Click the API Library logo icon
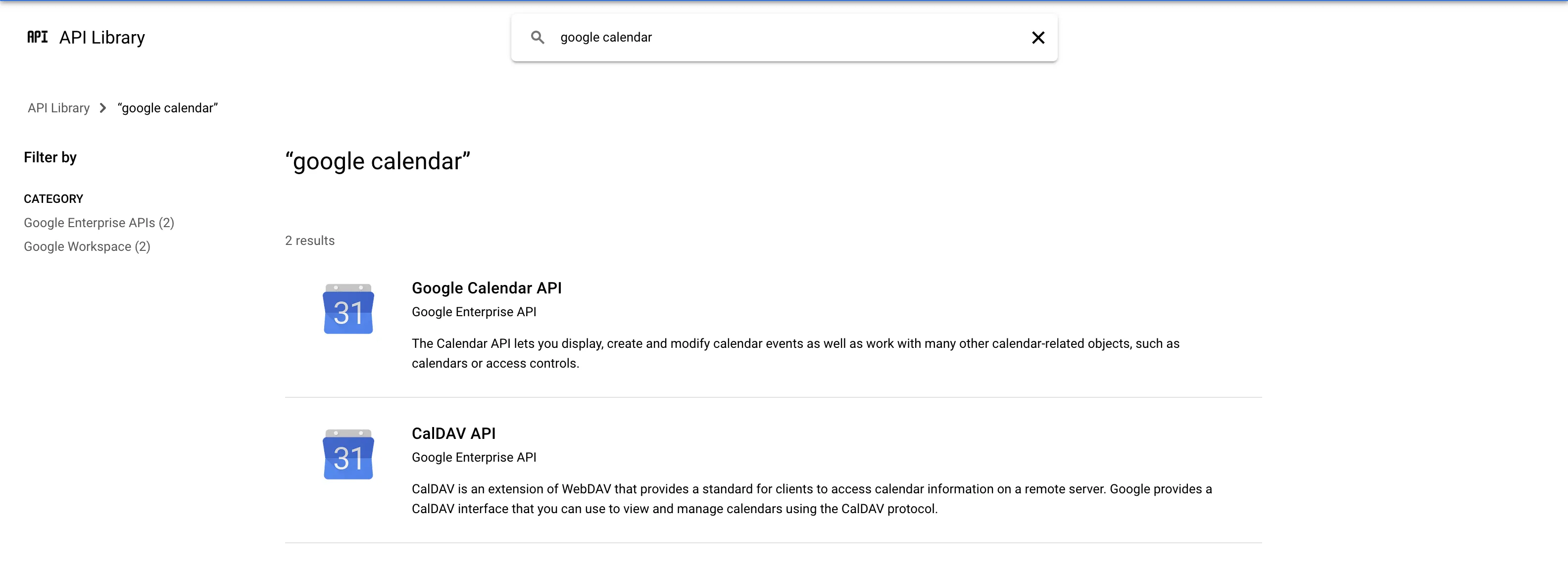 tap(37, 37)
